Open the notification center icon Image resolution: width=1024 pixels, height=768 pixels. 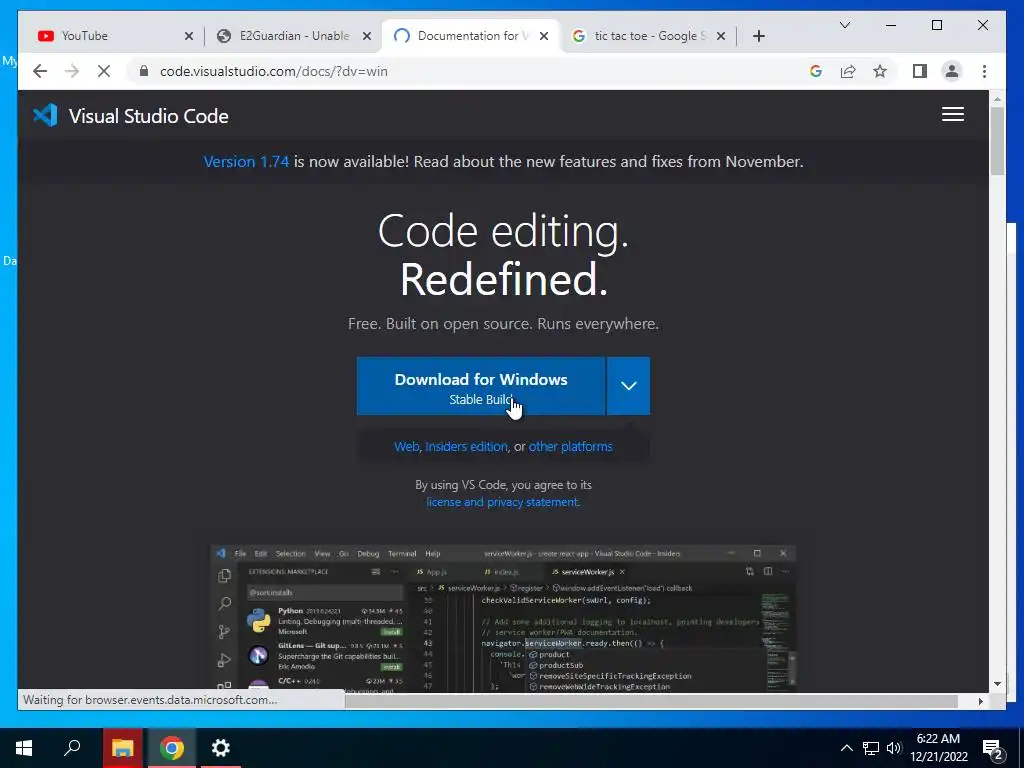[x=993, y=749]
